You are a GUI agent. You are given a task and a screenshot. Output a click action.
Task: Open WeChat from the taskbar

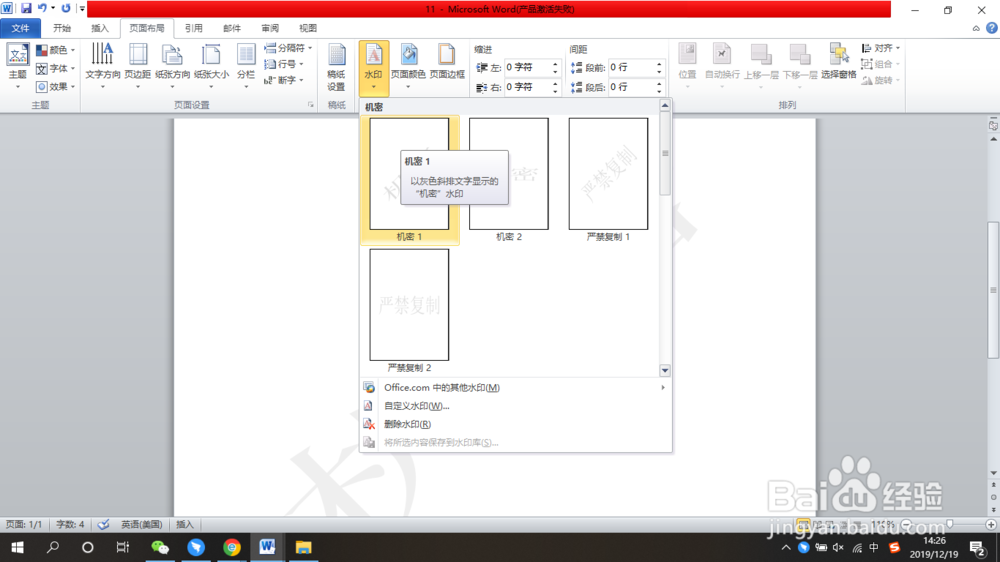coord(160,547)
